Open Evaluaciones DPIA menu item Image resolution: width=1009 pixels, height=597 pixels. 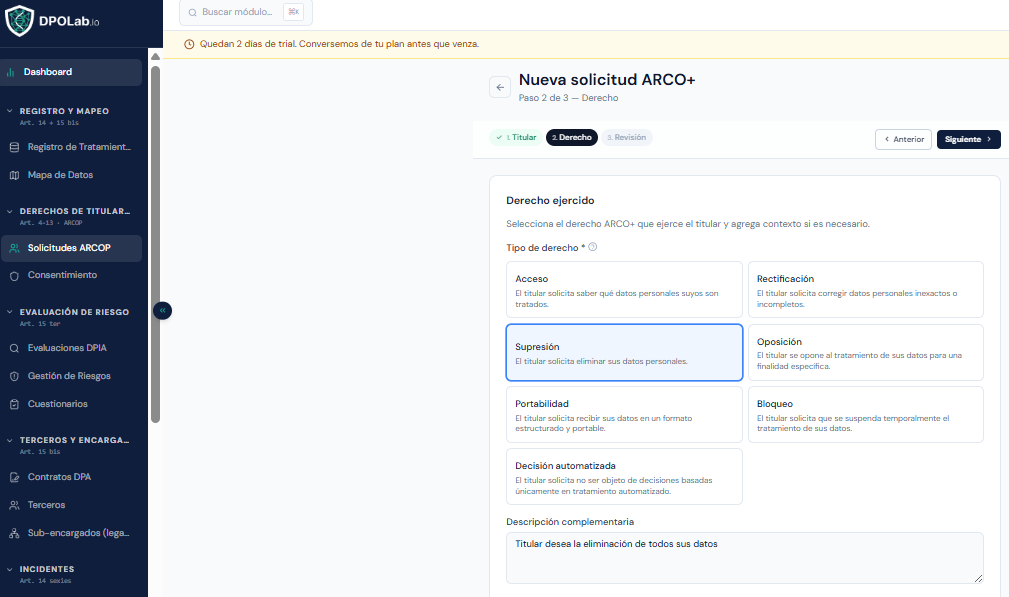(x=71, y=348)
